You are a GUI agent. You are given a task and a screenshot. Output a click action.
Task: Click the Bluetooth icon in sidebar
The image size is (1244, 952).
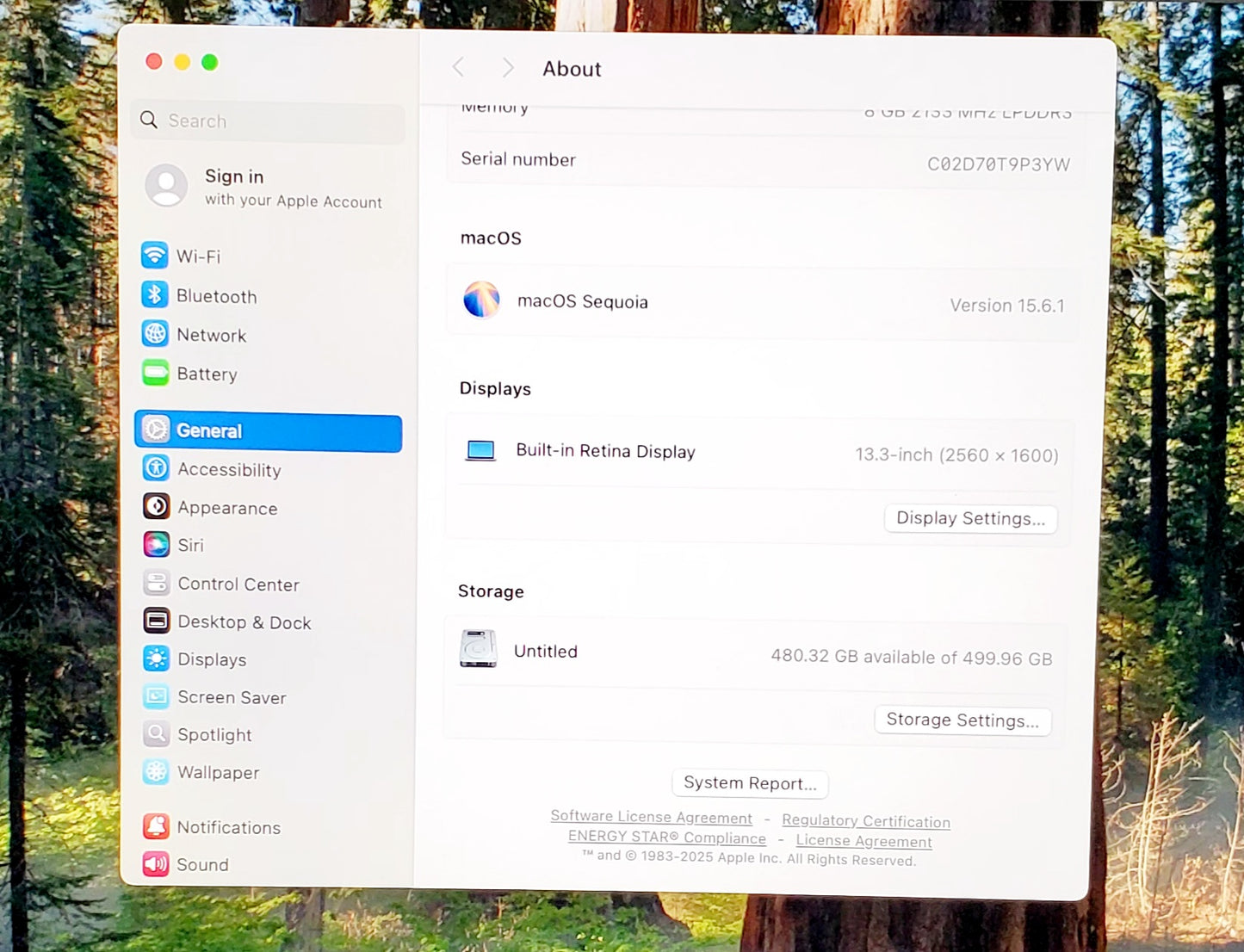(155, 295)
